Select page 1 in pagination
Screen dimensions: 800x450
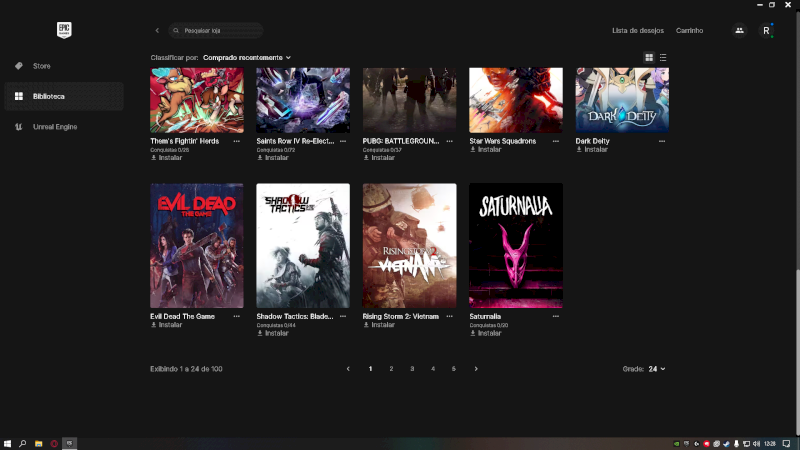click(370, 369)
